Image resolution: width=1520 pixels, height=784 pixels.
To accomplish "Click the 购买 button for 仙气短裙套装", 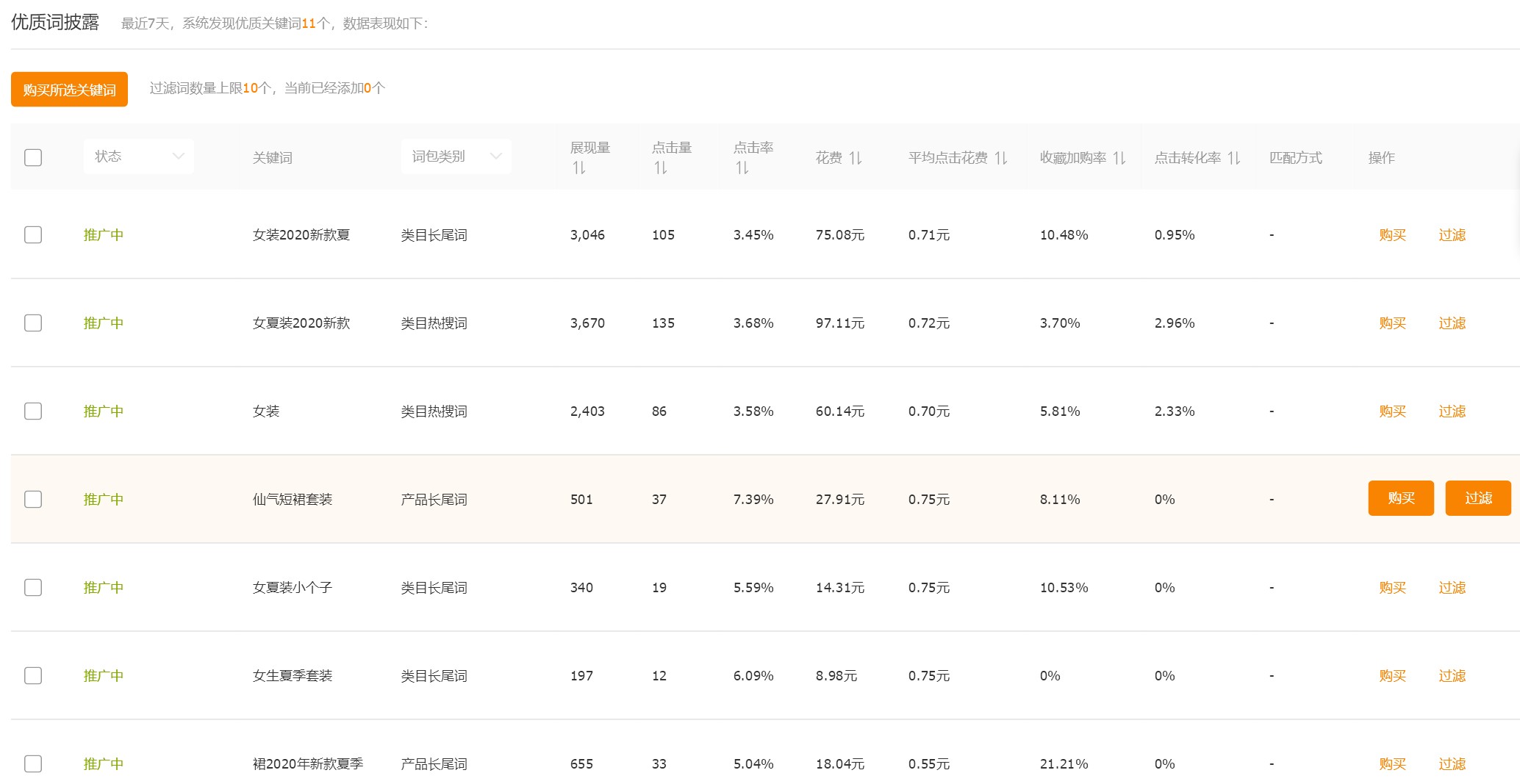I will pos(1400,498).
